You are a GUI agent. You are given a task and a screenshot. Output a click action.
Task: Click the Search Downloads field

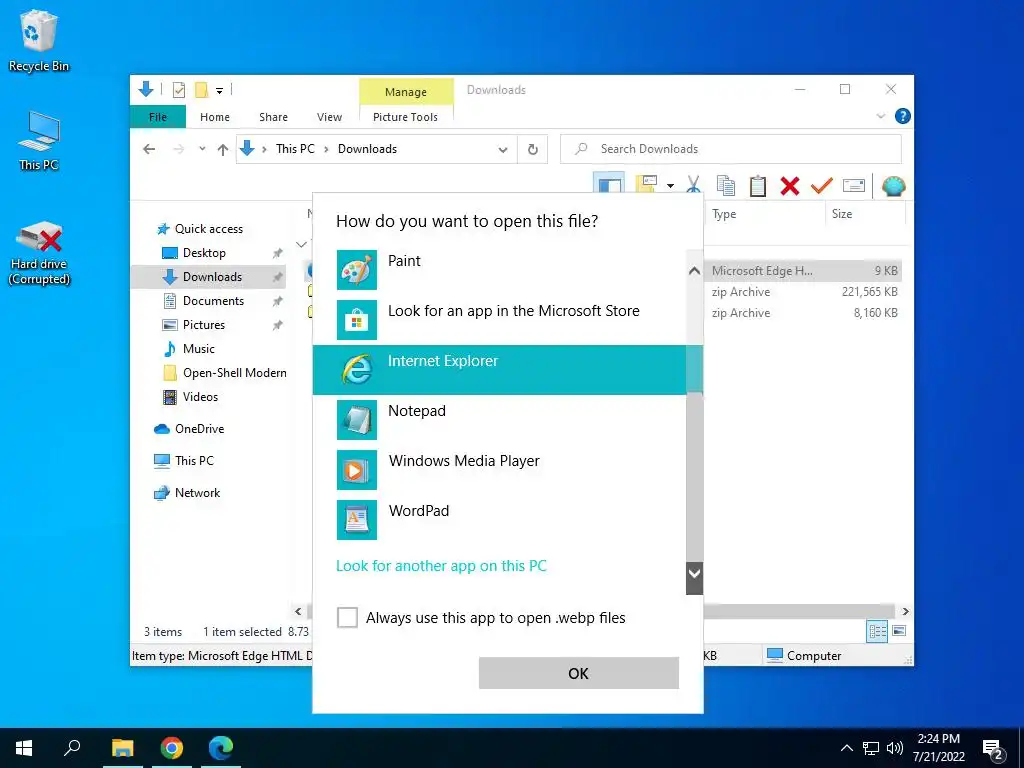tap(731, 149)
